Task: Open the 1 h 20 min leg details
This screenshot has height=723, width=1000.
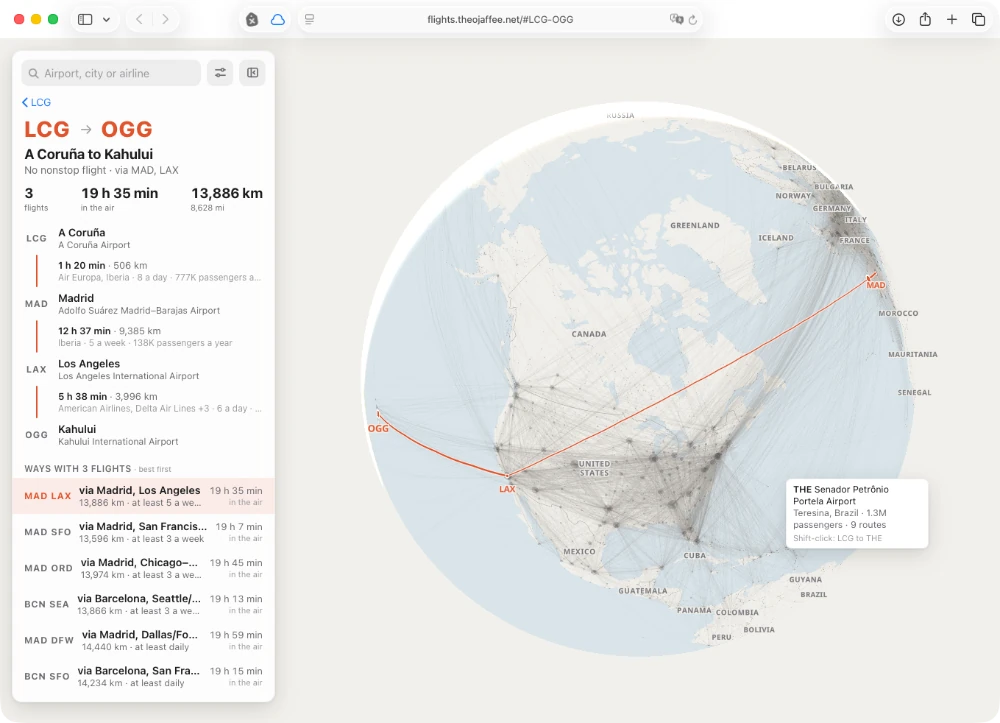Action: click(143, 271)
